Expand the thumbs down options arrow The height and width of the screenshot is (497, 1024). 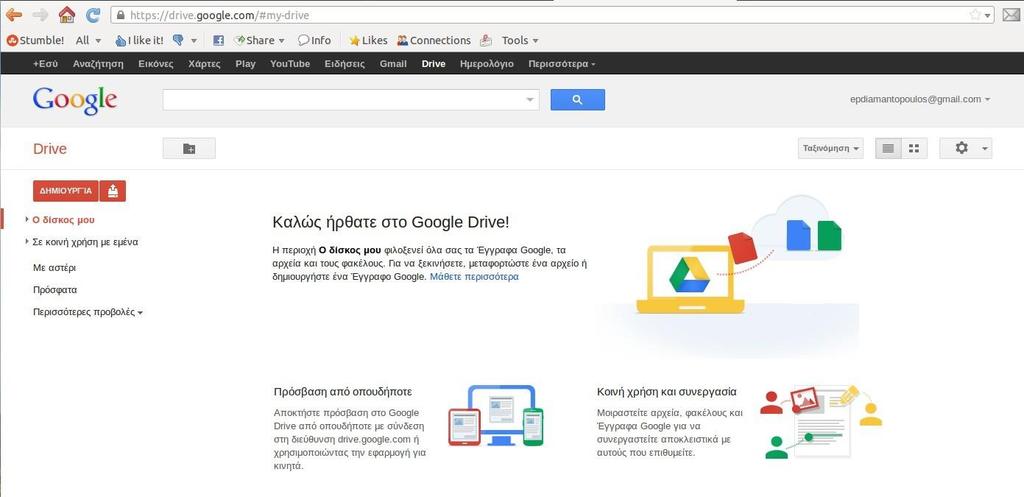pos(194,41)
